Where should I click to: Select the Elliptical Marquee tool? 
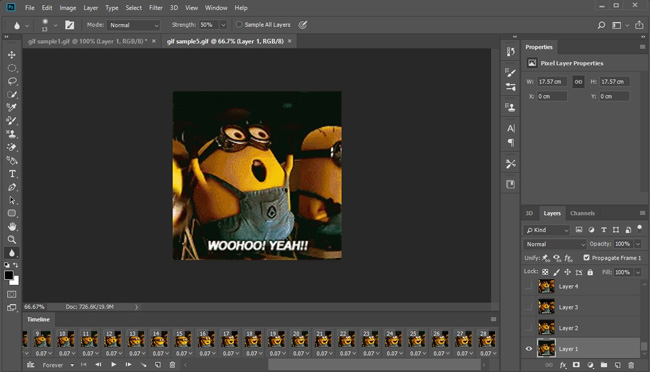tap(12, 68)
